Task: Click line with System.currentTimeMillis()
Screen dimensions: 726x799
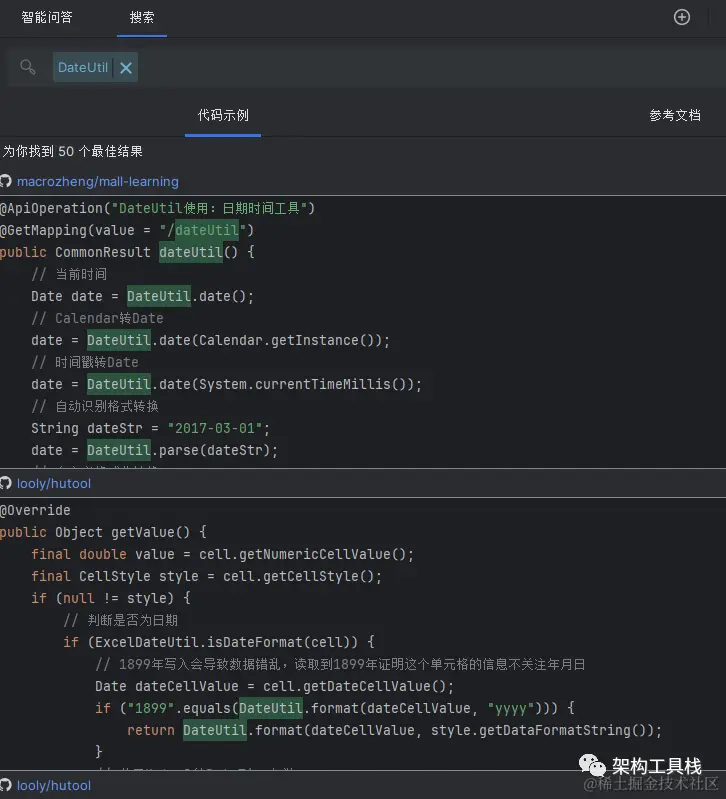Action: pos(226,384)
